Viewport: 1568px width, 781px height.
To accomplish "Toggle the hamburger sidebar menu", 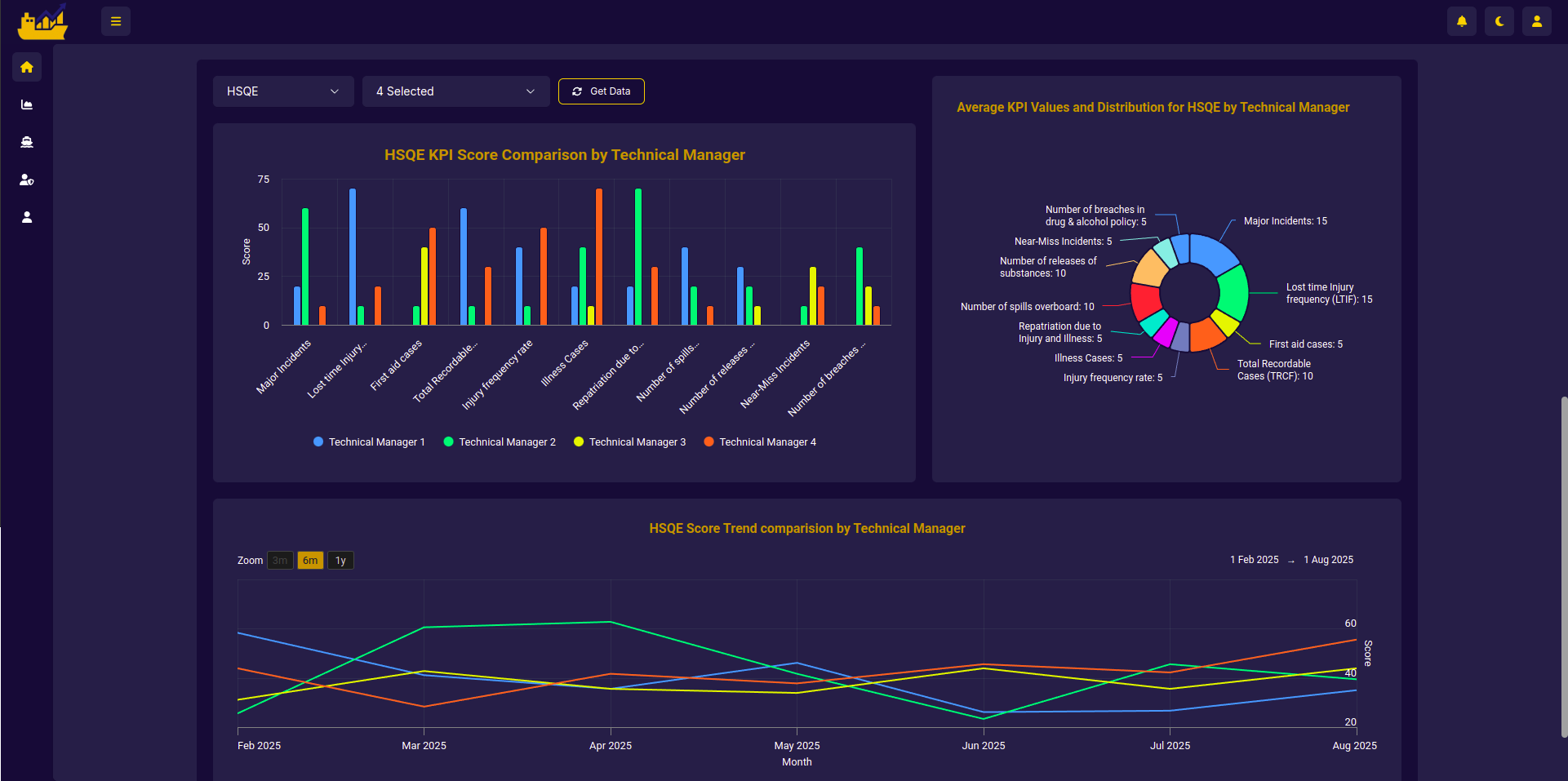I will (x=116, y=21).
